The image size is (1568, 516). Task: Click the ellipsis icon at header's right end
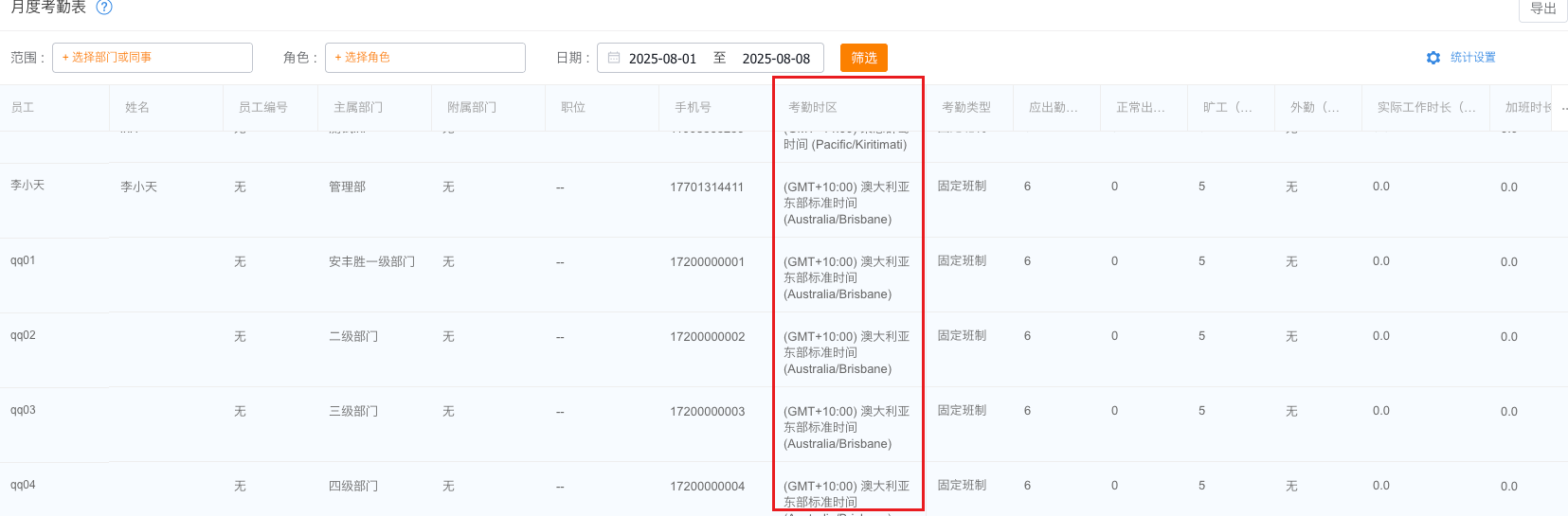pos(1564,108)
